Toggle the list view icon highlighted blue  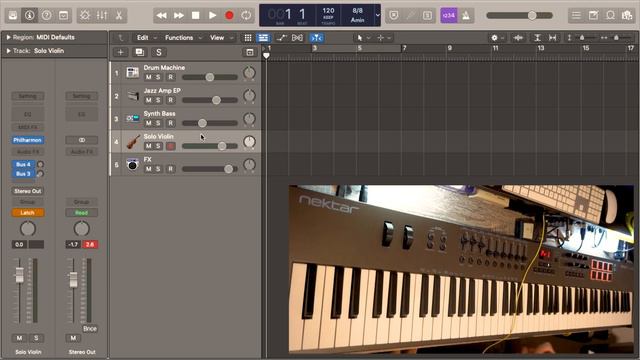[263, 38]
